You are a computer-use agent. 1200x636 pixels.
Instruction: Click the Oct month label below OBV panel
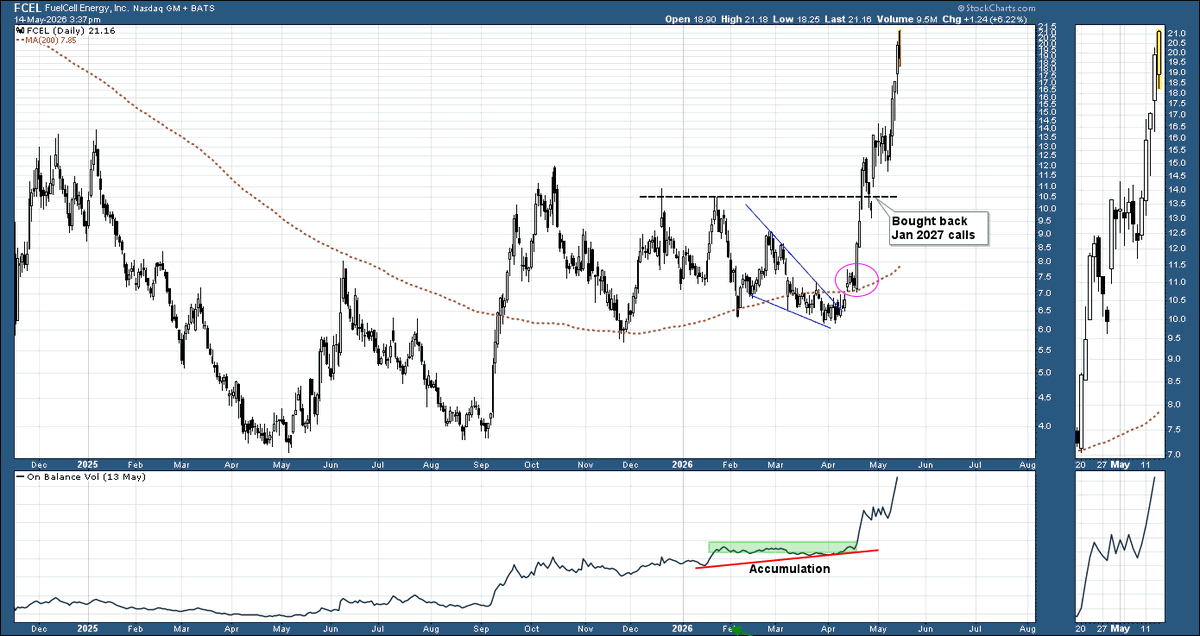pos(532,630)
